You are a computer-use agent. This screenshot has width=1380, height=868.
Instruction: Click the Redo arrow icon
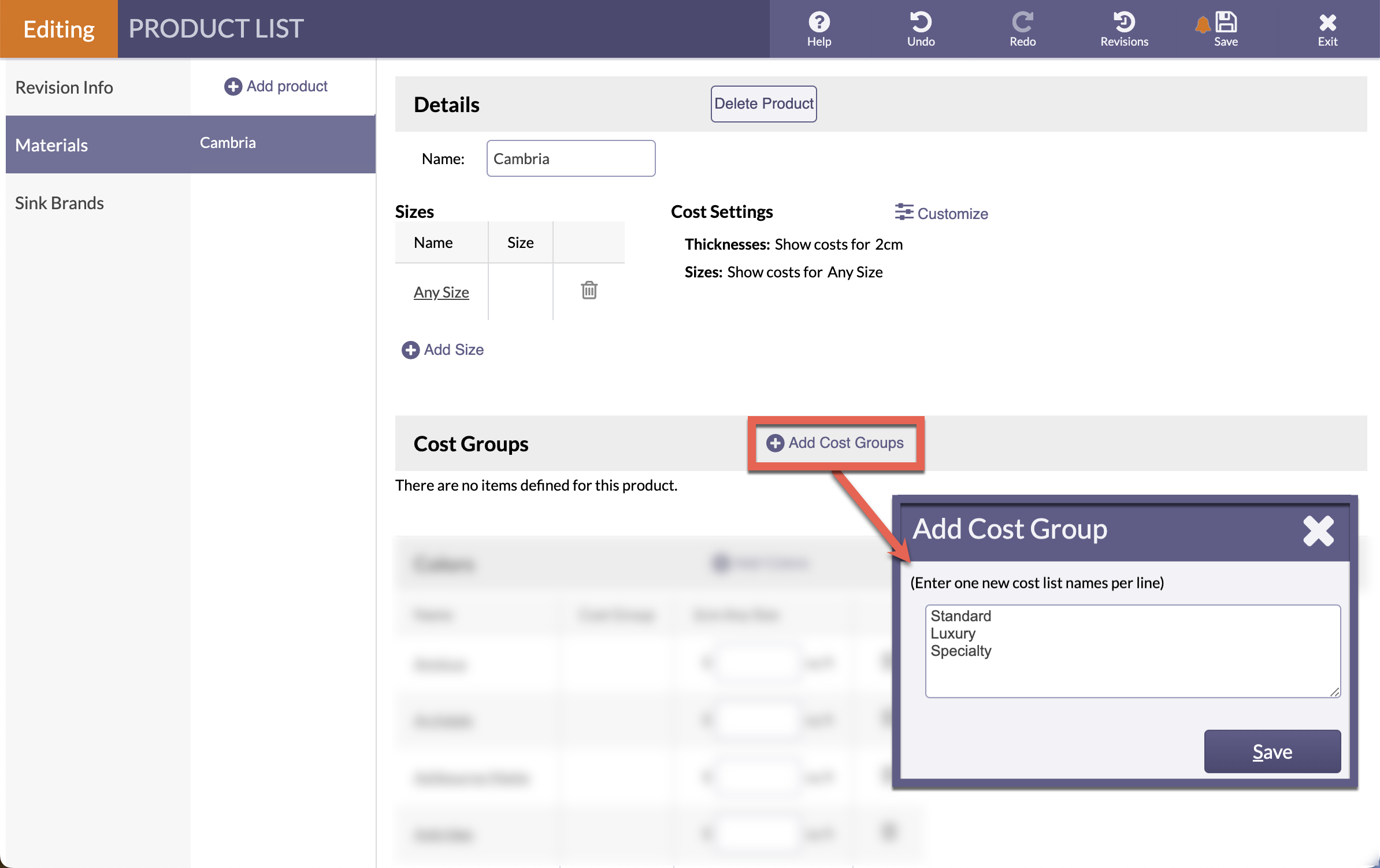click(1022, 23)
